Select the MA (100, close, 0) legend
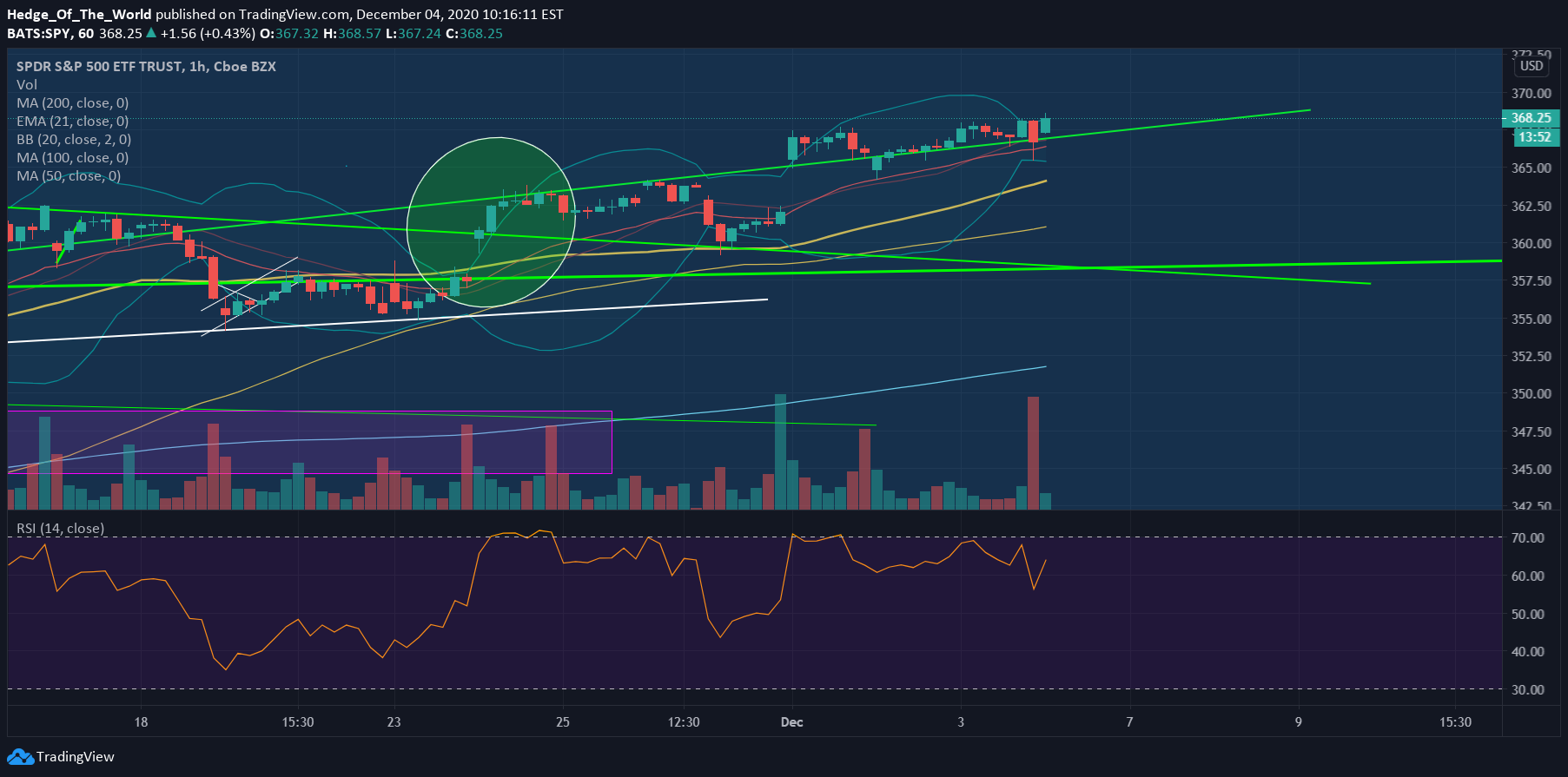Screen dimensions: 1568x777 tap(73, 158)
